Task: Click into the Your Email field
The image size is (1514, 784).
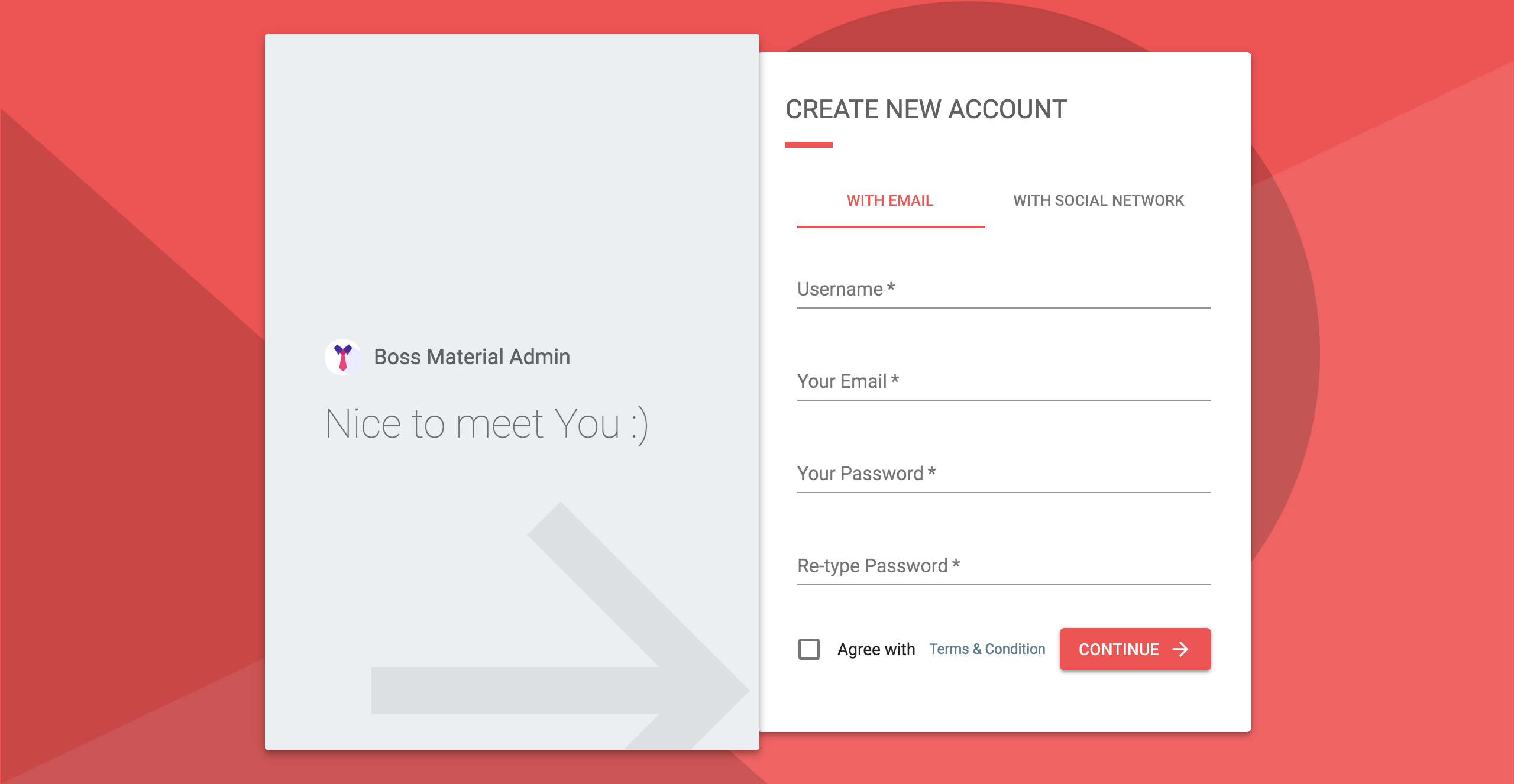Action: 1004,382
